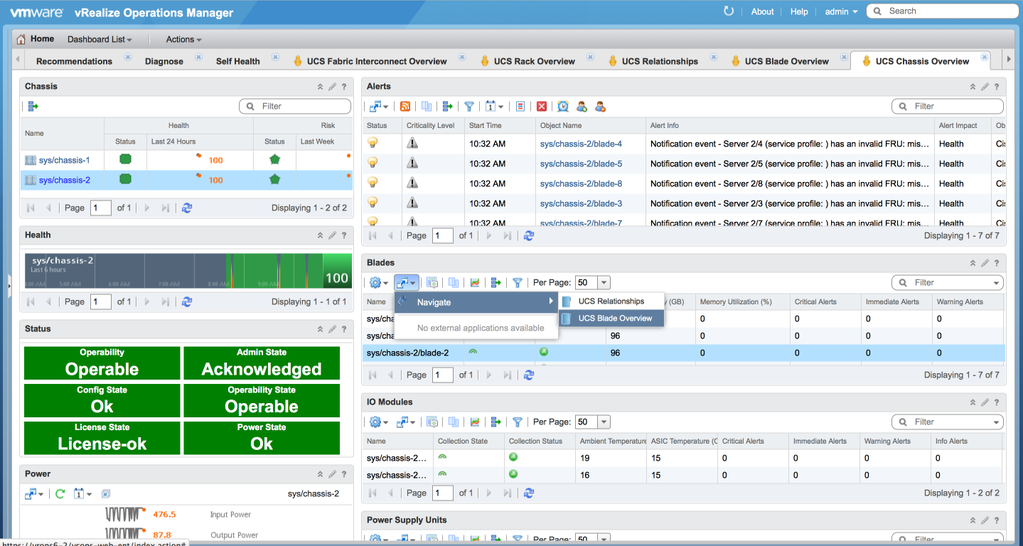Open the date range dropdown in Alerts toolbar
This screenshot has width=1023, height=546.
pos(494,106)
